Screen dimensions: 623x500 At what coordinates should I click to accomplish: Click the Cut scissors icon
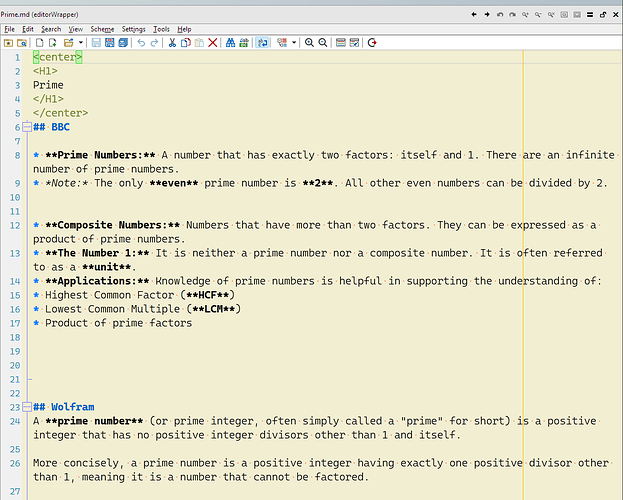[172, 43]
